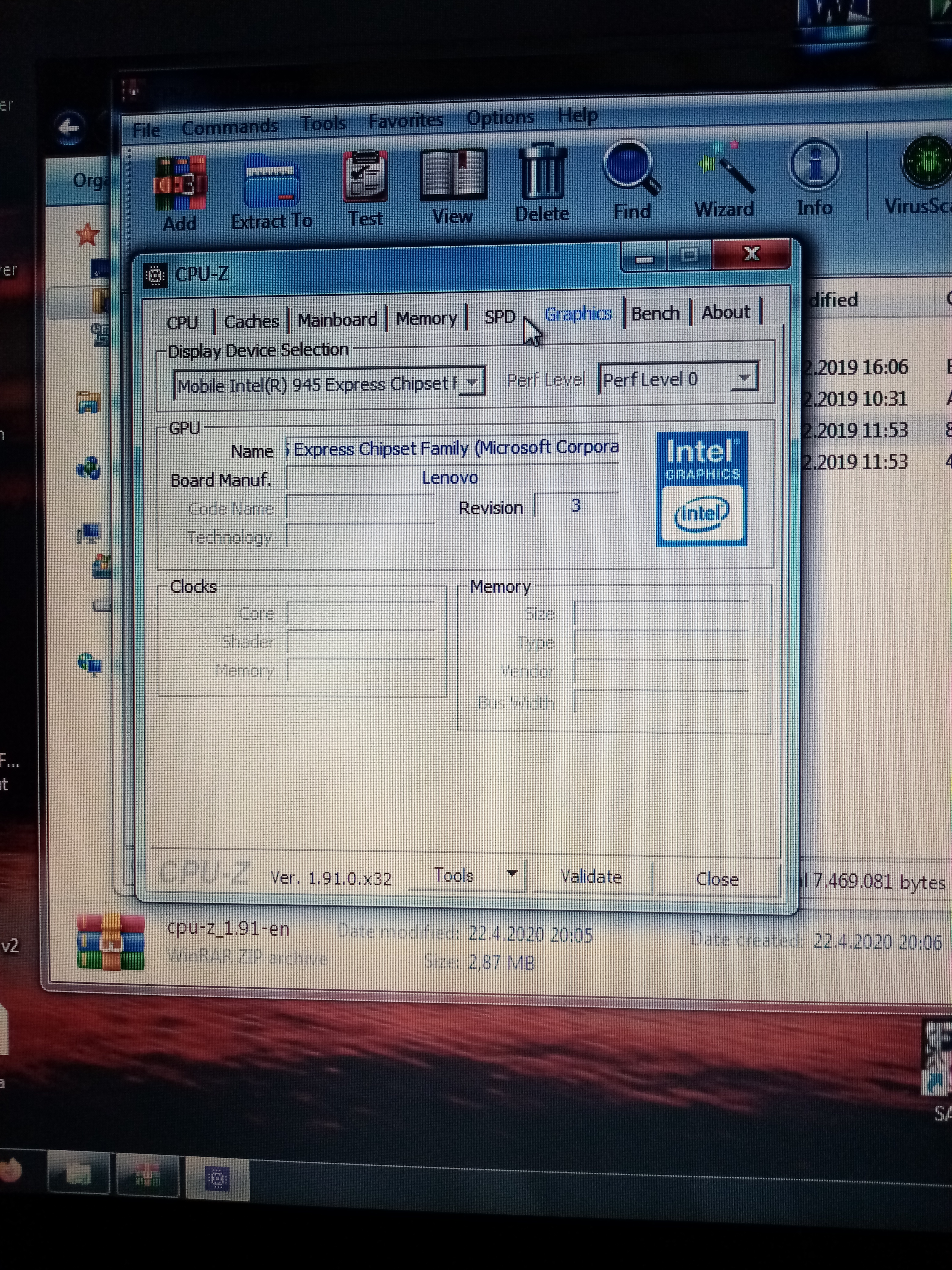Screen dimensions: 952x1270
Task: Switch to the Caches tab
Action: (x=251, y=321)
